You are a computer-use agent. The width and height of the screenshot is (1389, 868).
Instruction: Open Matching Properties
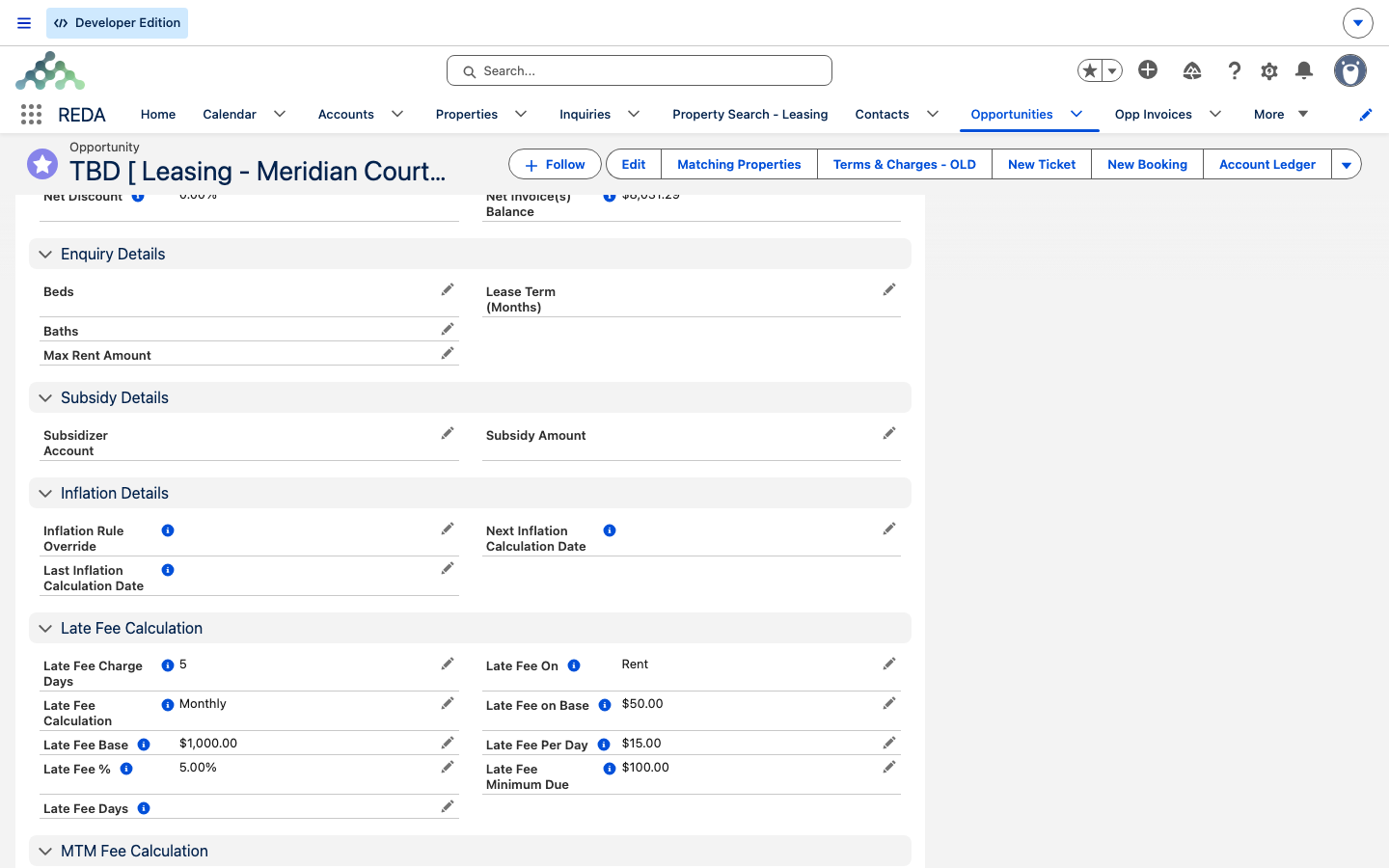(739, 165)
